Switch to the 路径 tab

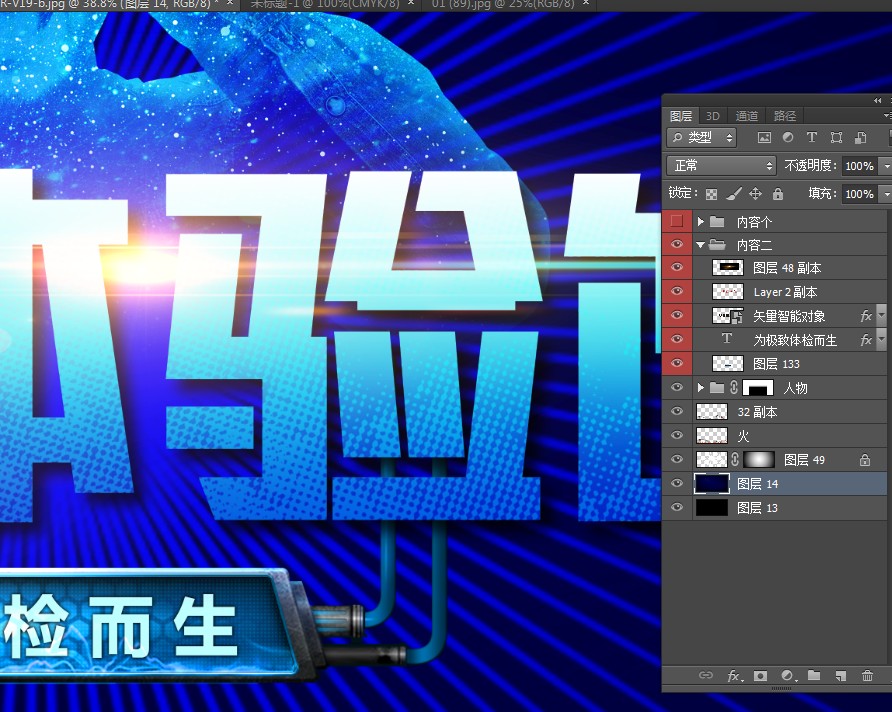pos(784,116)
